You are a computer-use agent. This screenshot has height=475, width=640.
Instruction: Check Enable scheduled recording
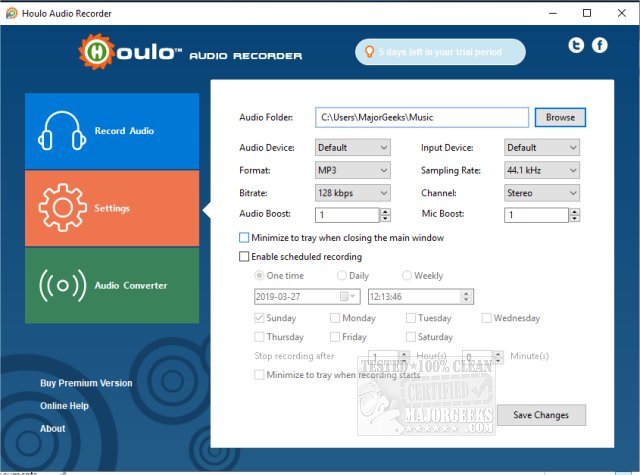pyautogui.click(x=244, y=256)
